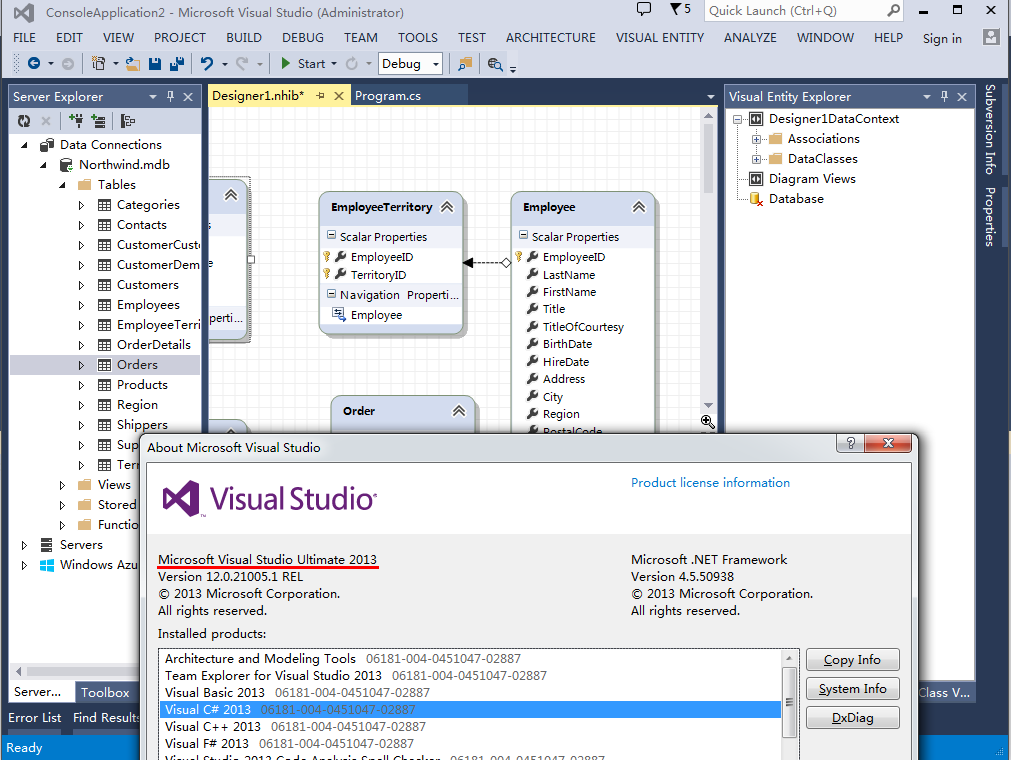Image resolution: width=1011 pixels, height=760 pixels.
Task: Expand the Categories table node
Action: (81, 205)
